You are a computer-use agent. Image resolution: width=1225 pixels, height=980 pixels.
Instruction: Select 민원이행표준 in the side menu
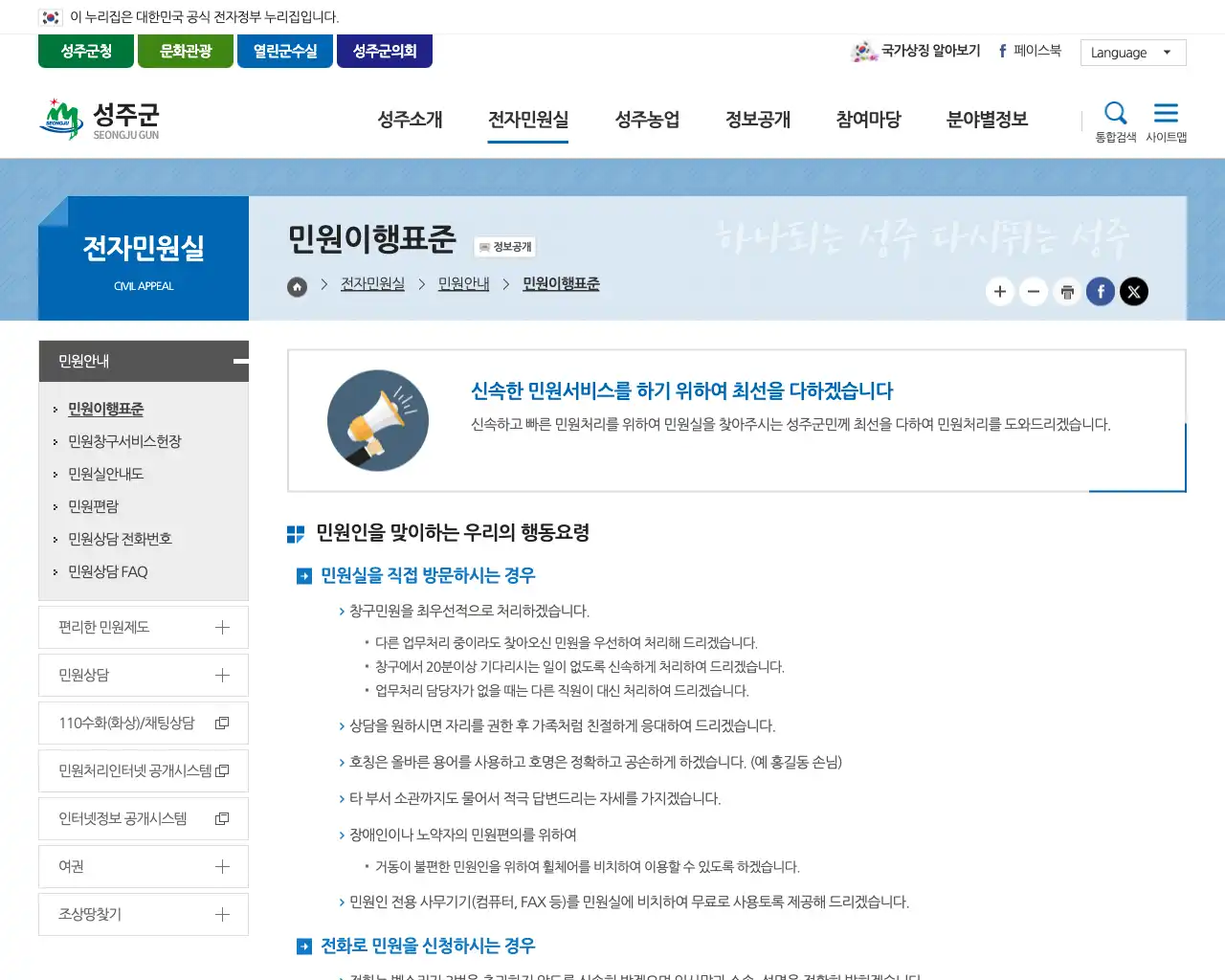click(x=105, y=410)
